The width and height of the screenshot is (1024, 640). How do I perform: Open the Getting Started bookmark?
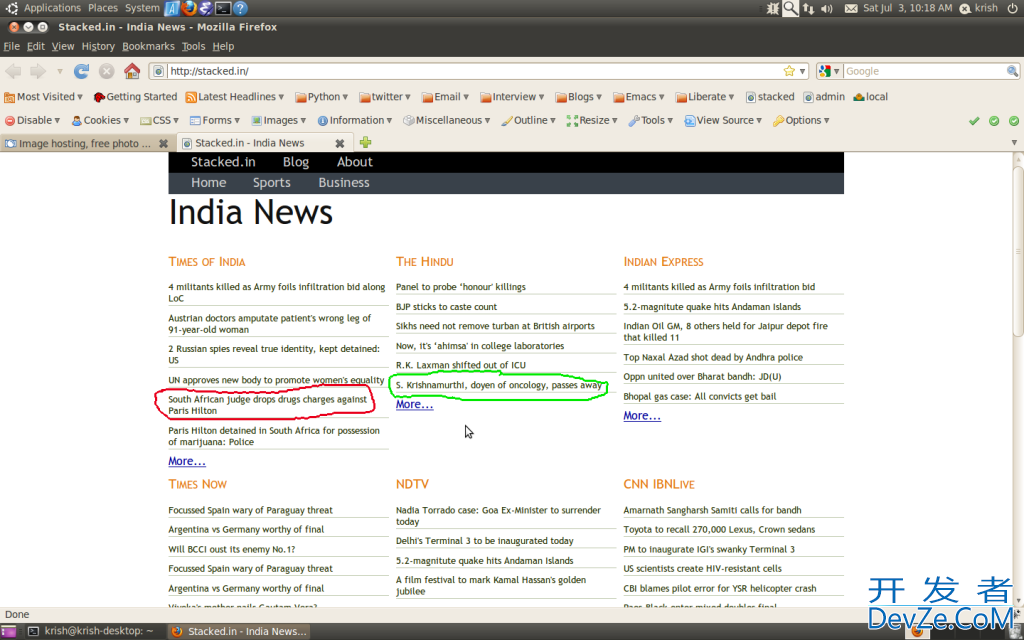[x=135, y=97]
